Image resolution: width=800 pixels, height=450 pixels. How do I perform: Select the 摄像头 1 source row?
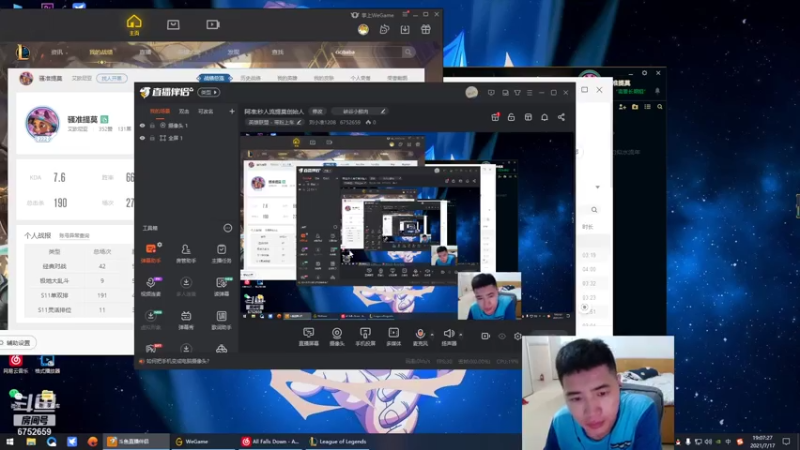187,126
